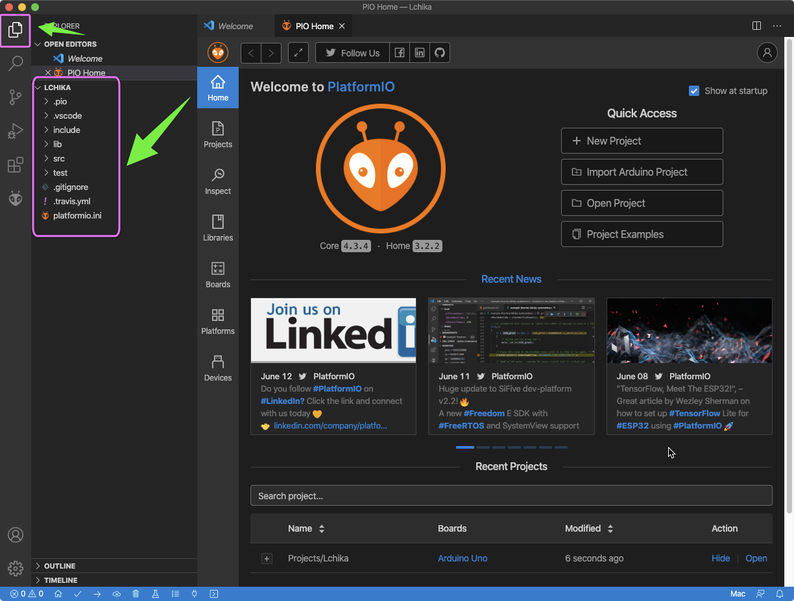Open the Extensions view
This screenshot has height=601, width=794.
(x=15, y=165)
